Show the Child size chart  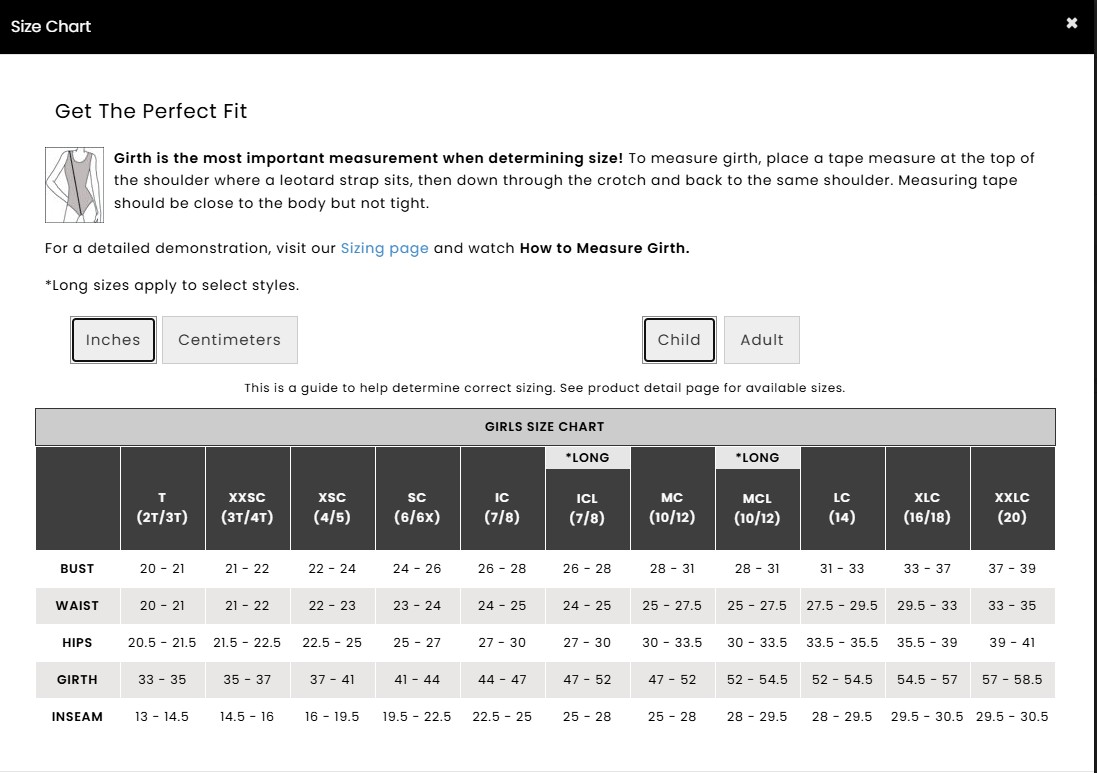point(679,340)
